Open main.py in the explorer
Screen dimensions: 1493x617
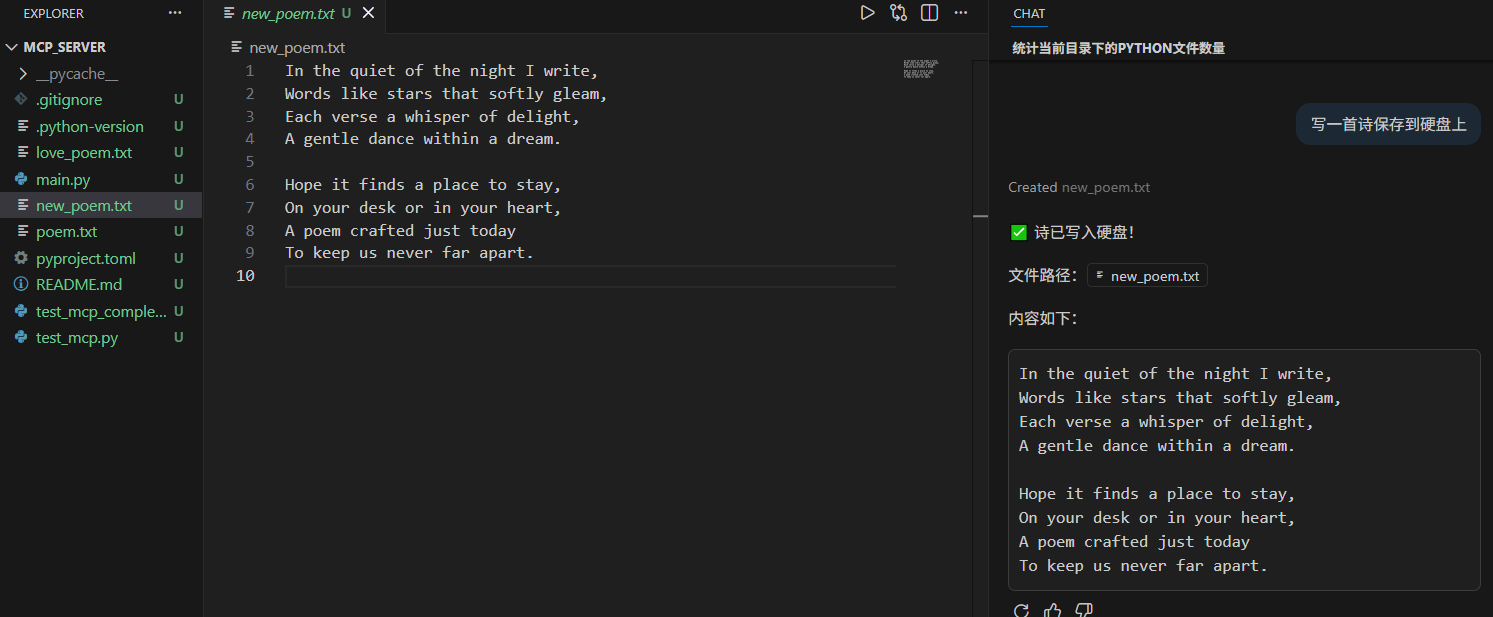pos(63,180)
